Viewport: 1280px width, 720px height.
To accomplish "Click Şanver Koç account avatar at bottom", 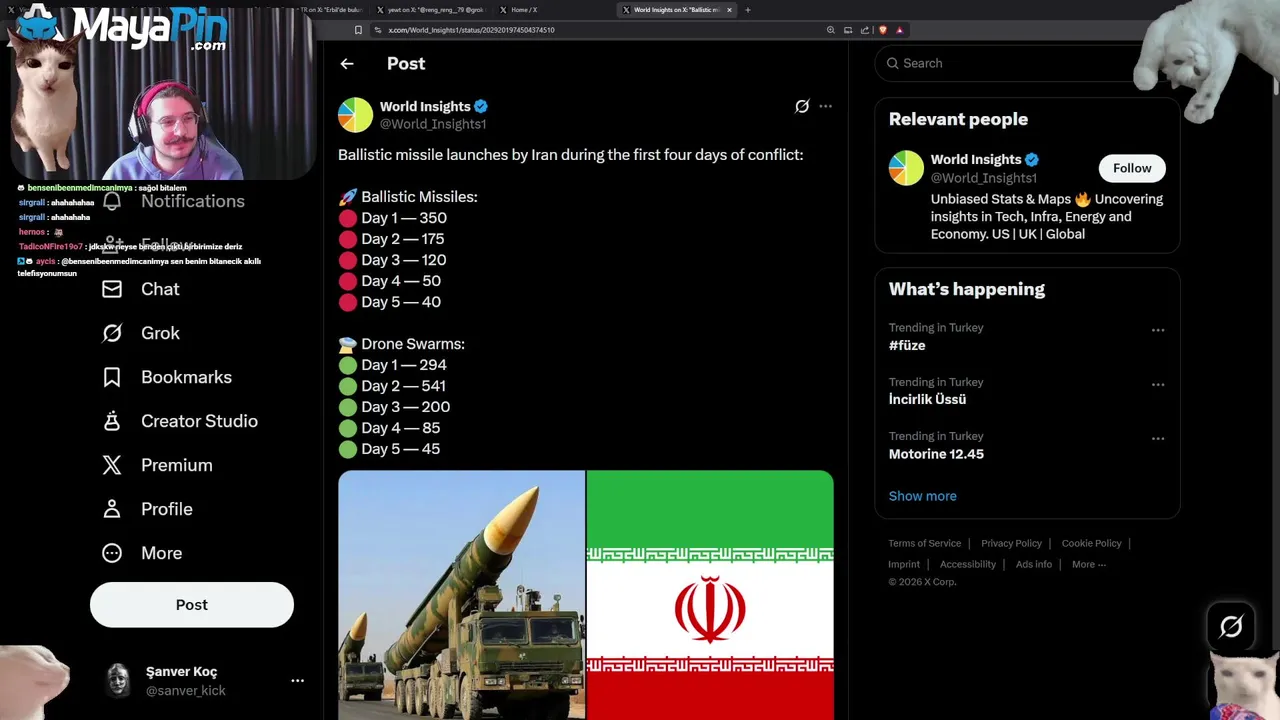I will [118, 680].
